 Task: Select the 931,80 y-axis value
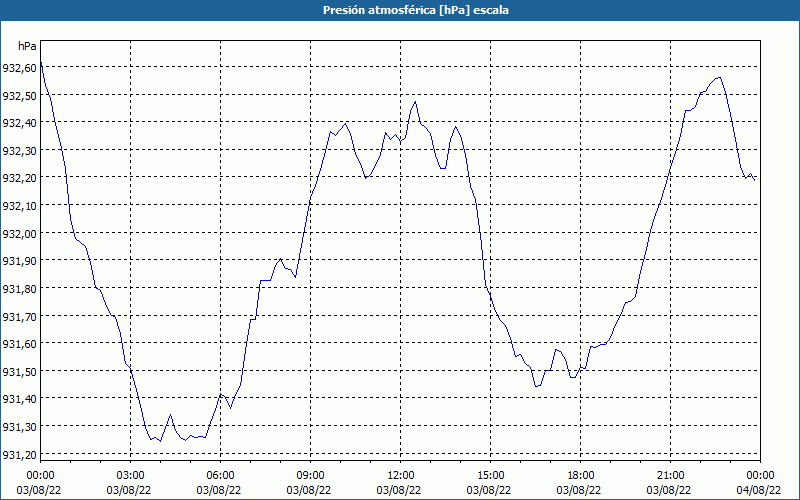(19, 289)
